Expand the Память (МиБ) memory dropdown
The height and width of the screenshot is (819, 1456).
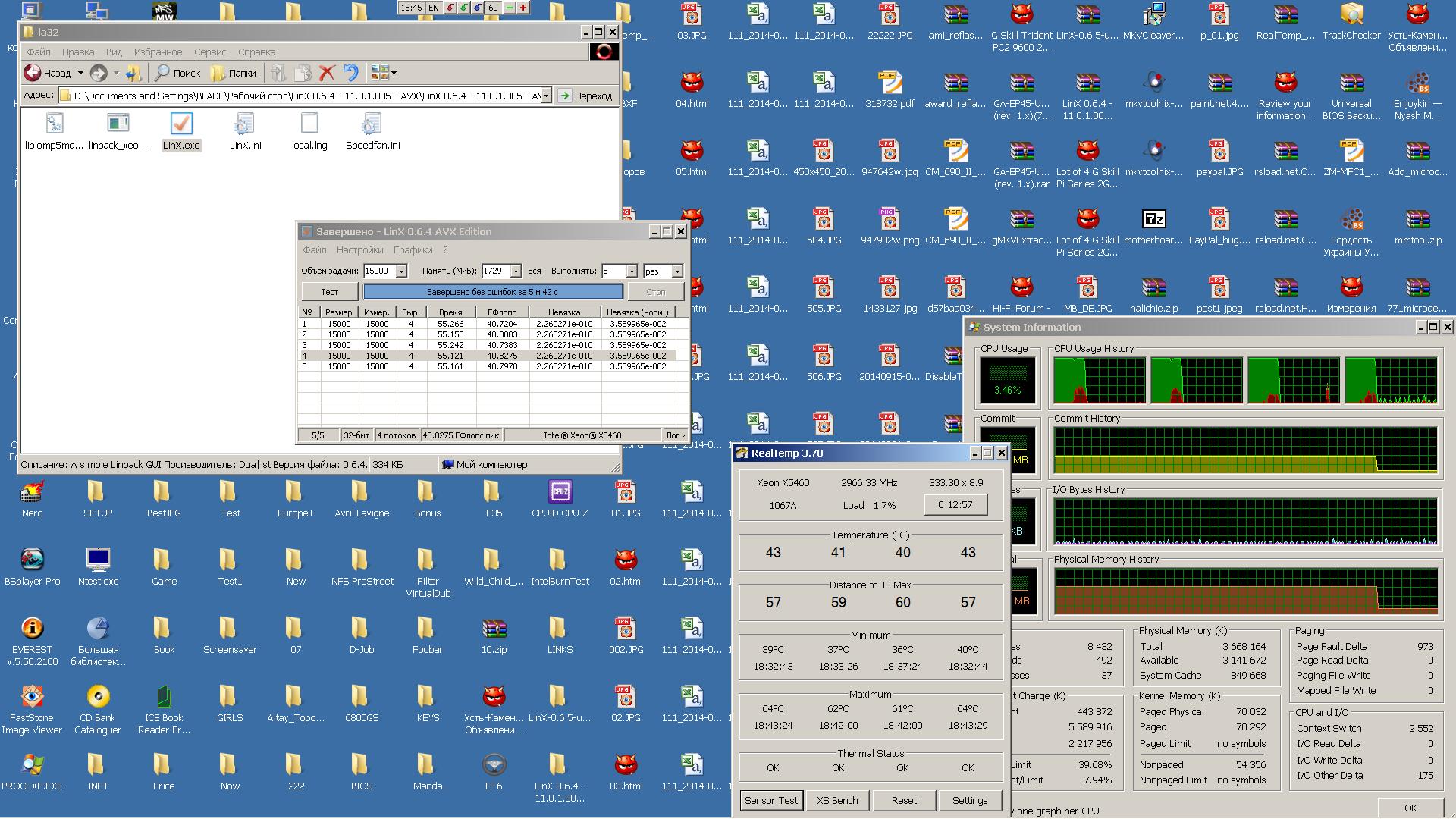[516, 271]
